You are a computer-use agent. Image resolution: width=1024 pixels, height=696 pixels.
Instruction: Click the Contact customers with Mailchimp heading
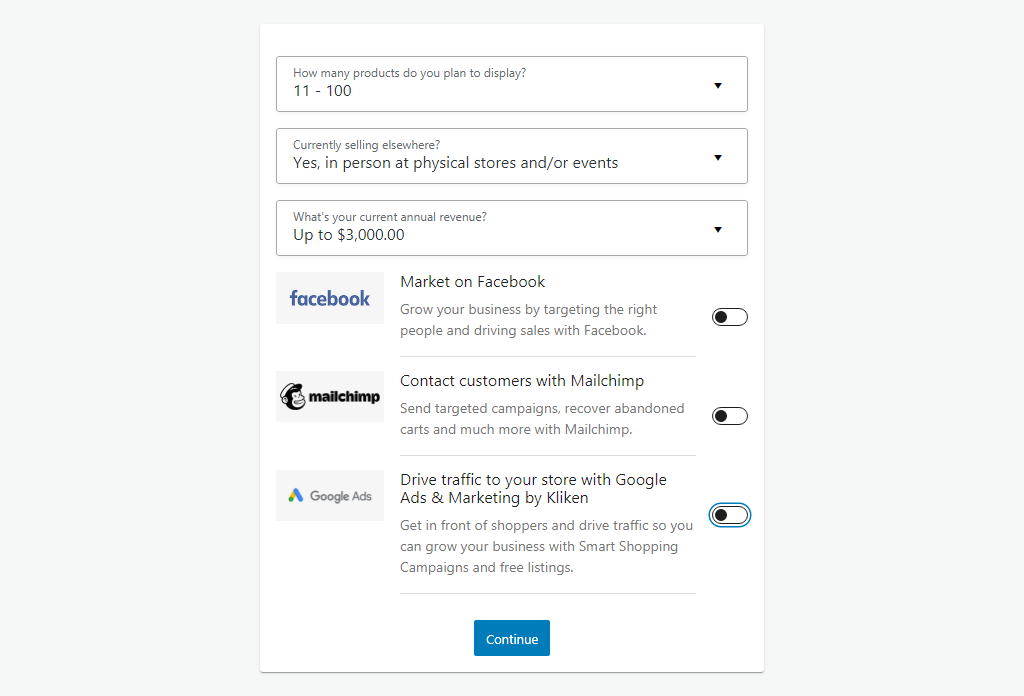click(522, 381)
